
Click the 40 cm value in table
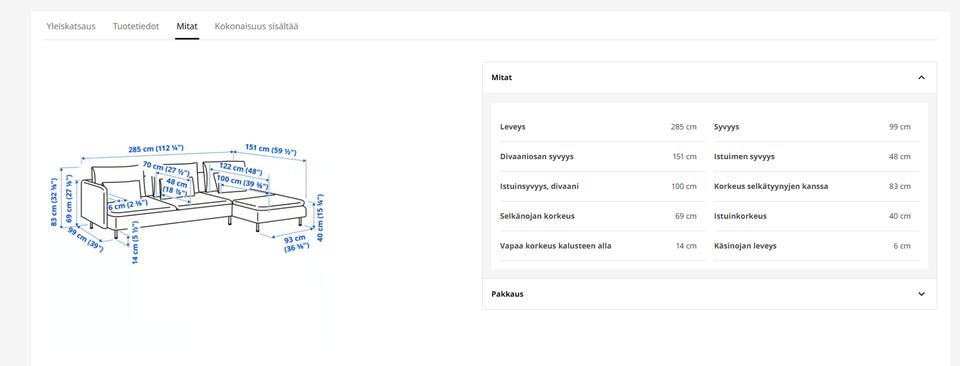click(x=899, y=216)
